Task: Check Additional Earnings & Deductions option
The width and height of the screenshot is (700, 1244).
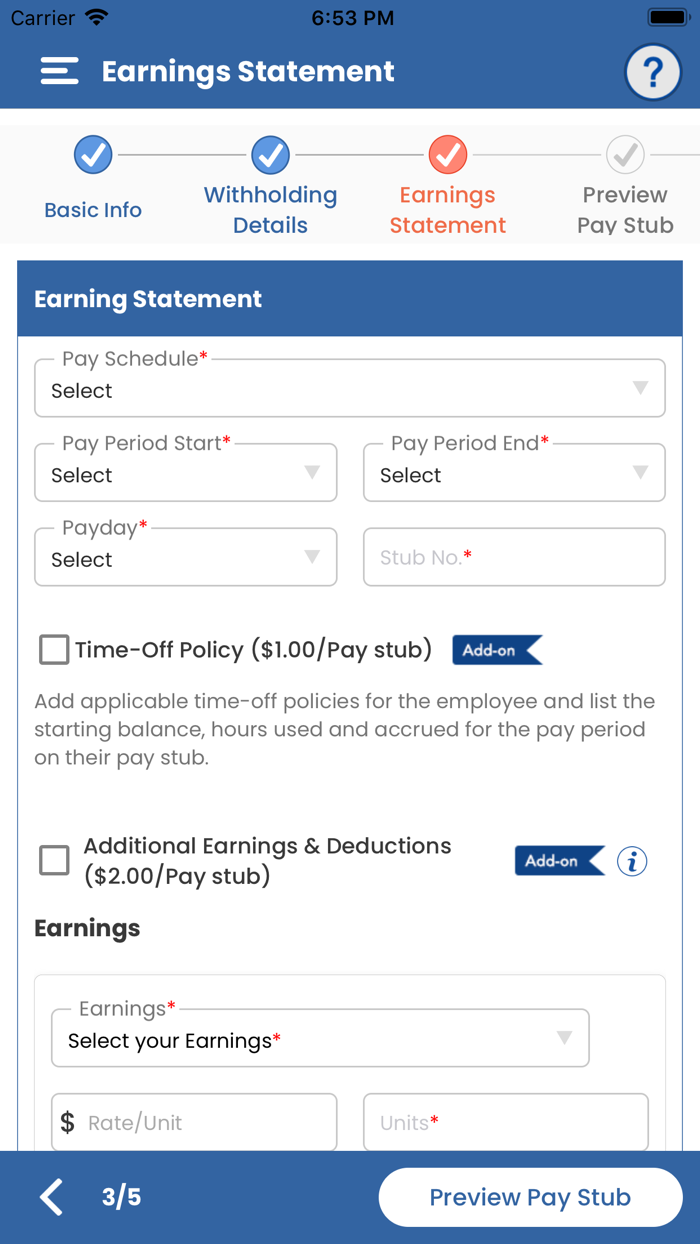Action: point(54,860)
